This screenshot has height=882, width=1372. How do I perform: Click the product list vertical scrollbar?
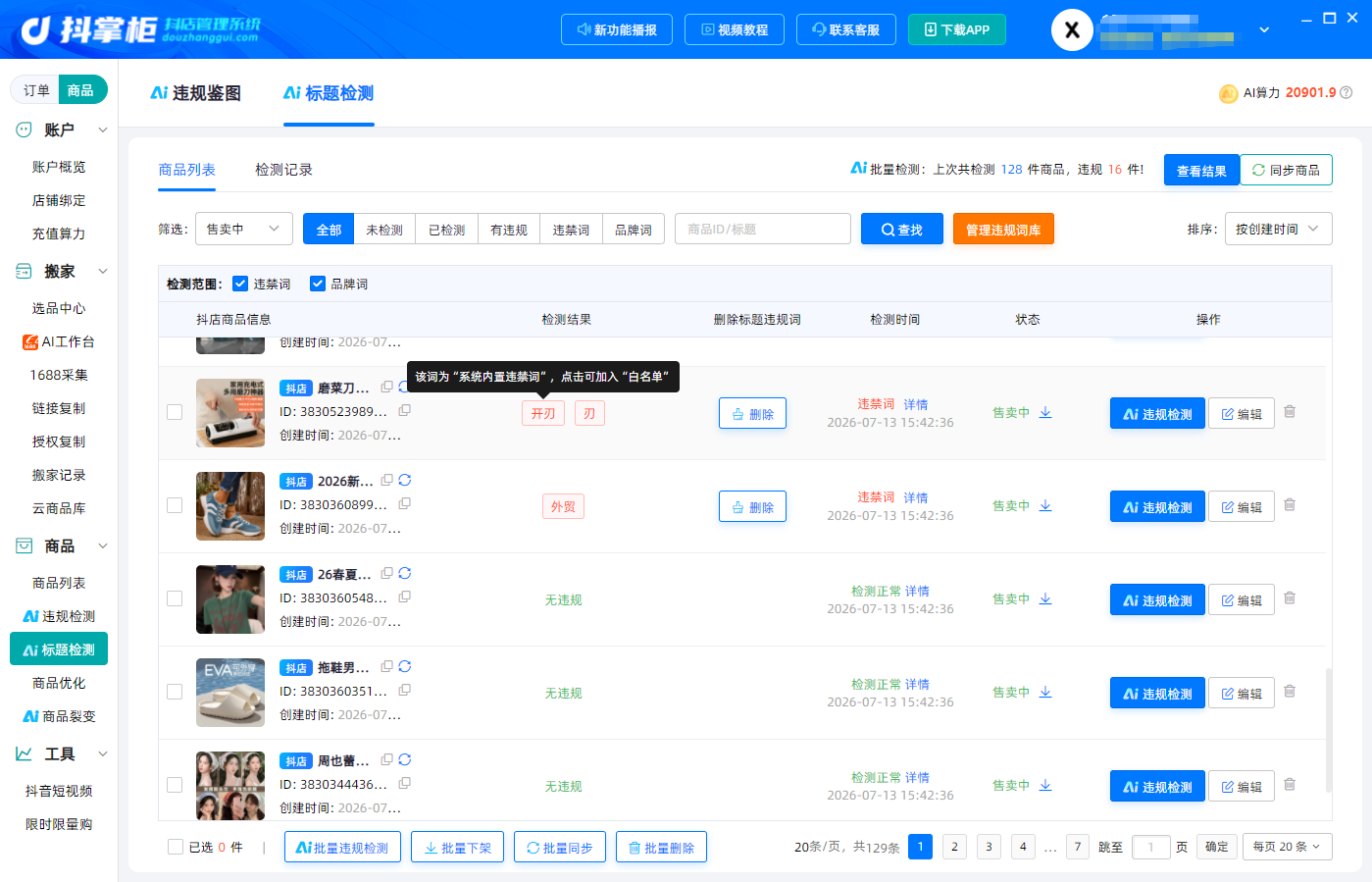(x=1329, y=730)
